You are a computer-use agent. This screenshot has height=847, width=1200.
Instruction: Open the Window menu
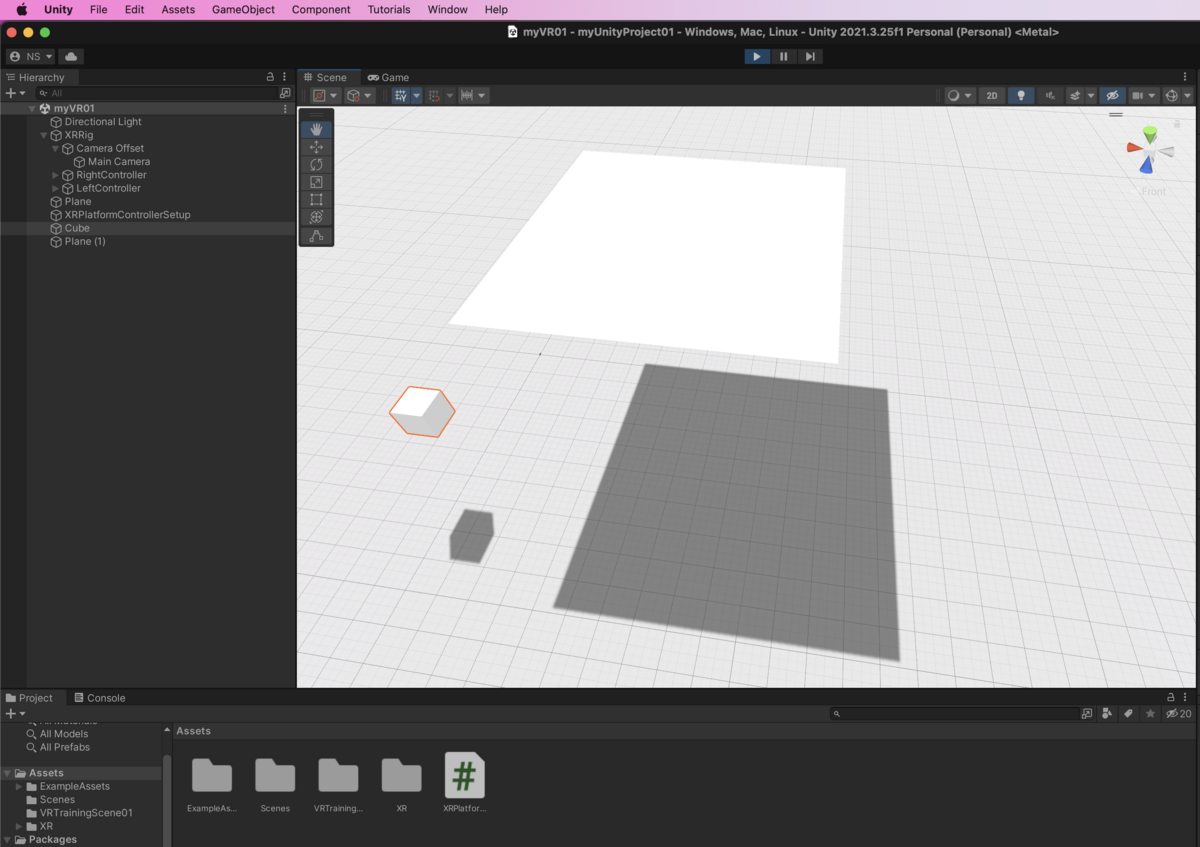(447, 9)
